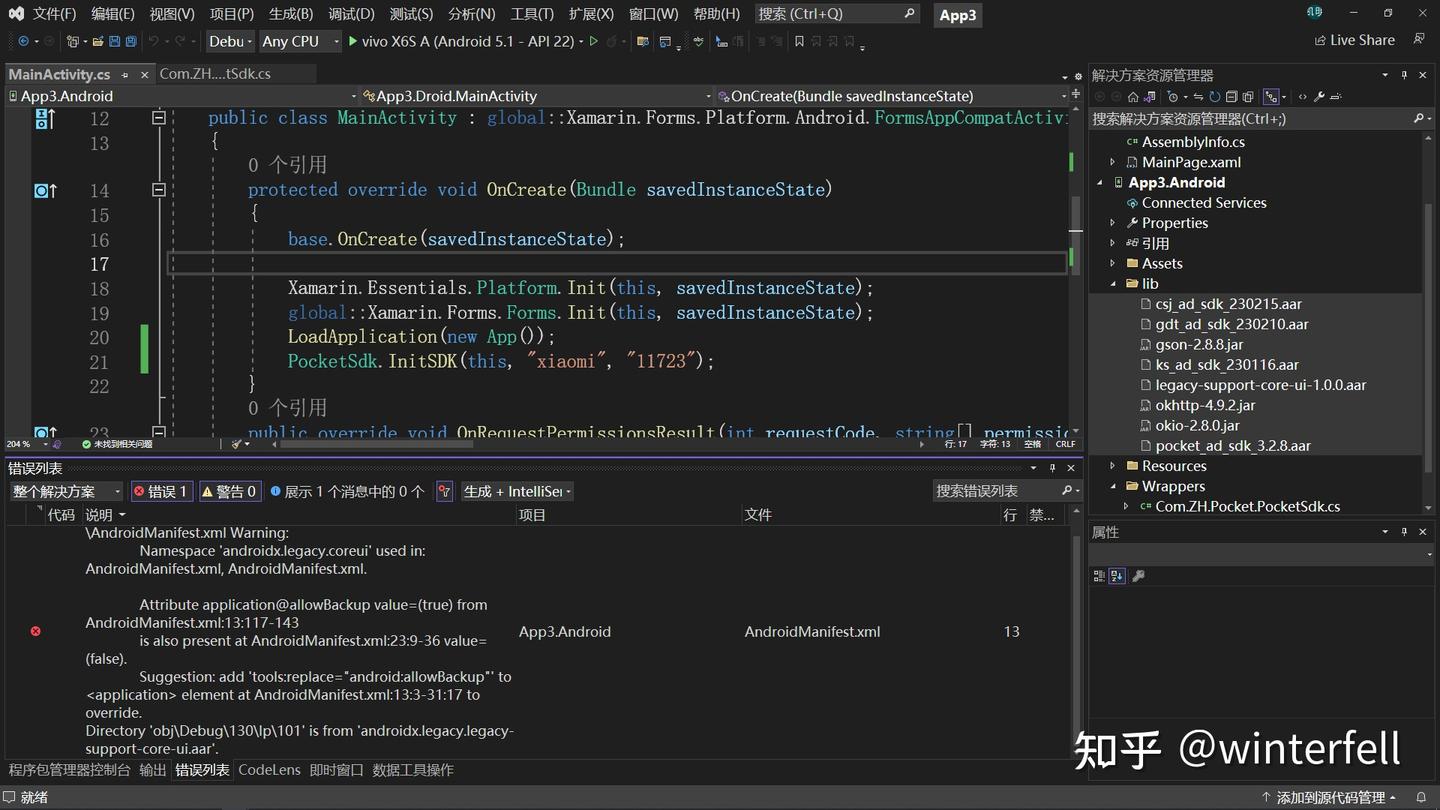Screen dimensions: 1440x810
Task: Open the Debug configuration dropdown
Action: pos(229,41)
